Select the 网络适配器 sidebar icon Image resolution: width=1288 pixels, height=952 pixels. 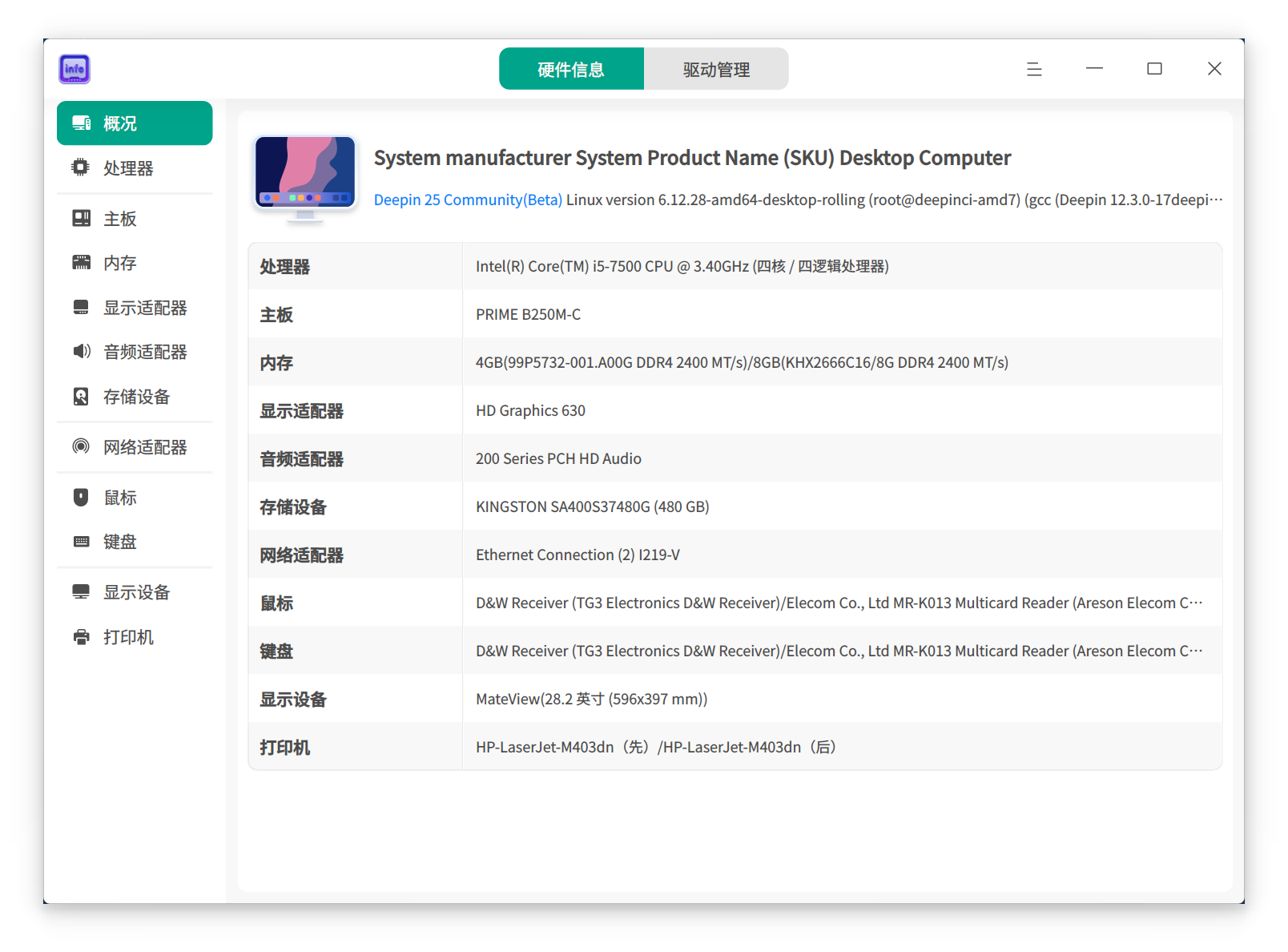[81, 446]
